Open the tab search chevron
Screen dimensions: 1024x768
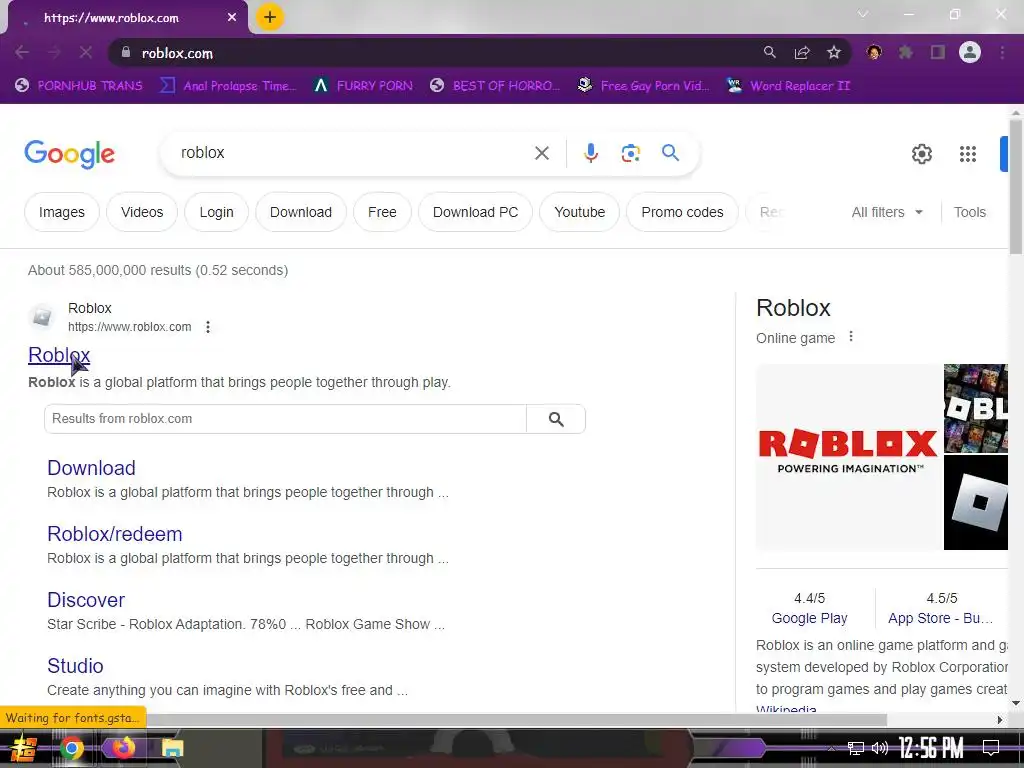coord(863,14)
